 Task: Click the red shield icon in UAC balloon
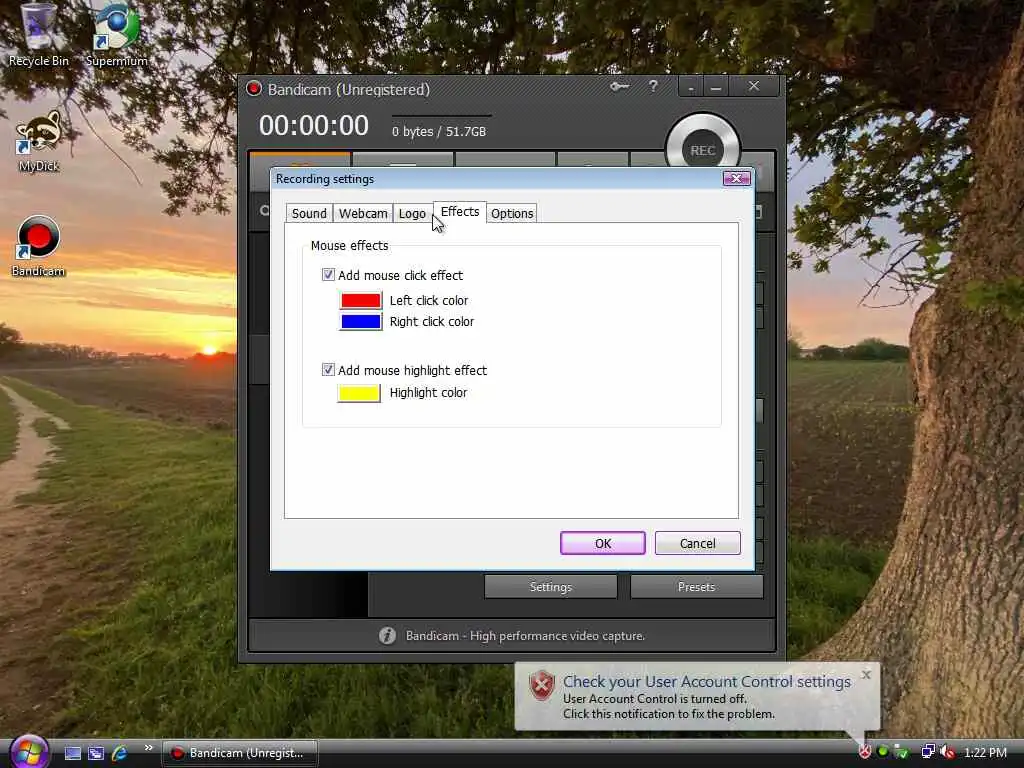[541, 686]
